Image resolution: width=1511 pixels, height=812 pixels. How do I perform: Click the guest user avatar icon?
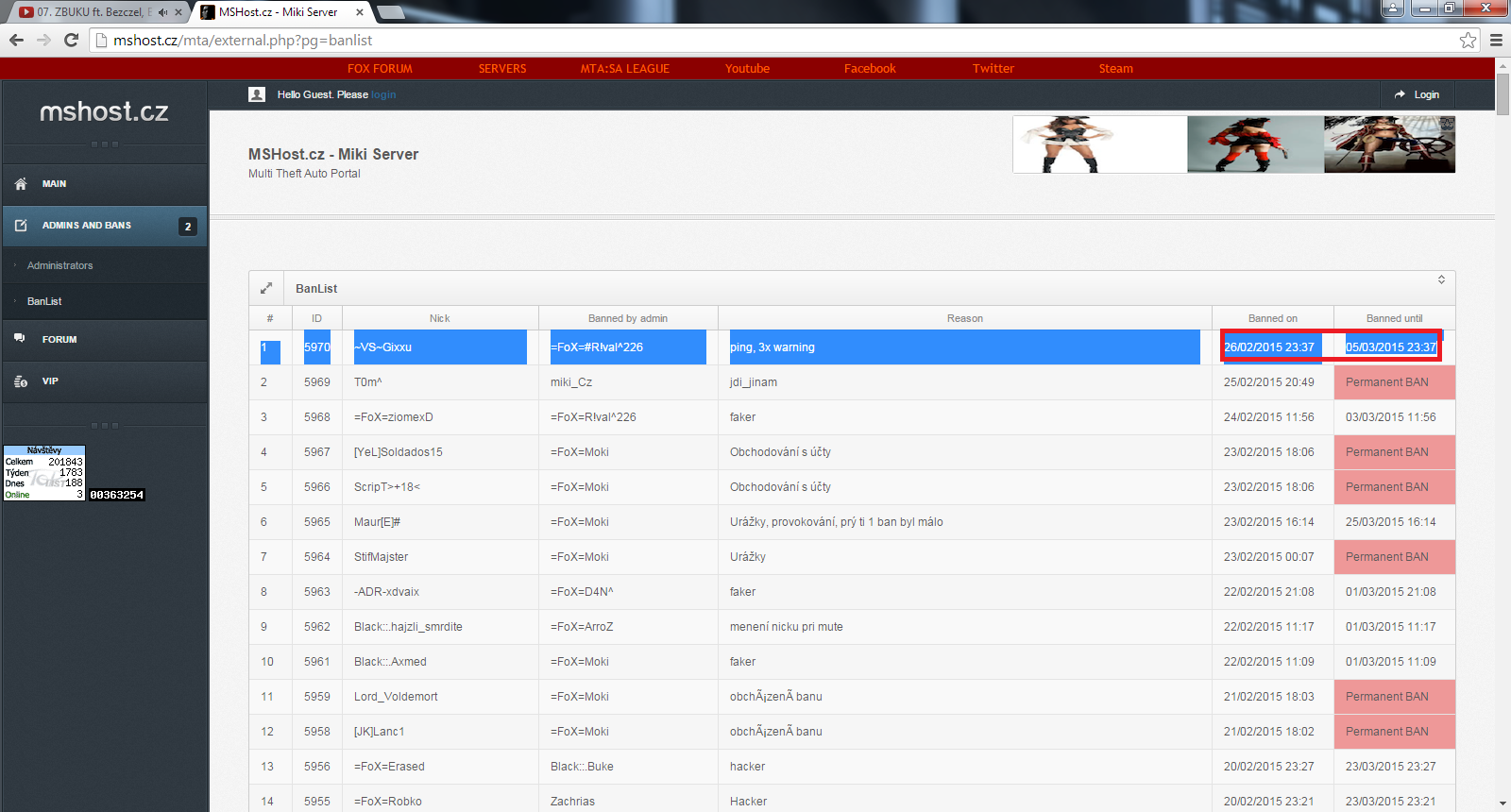point(256,94)
